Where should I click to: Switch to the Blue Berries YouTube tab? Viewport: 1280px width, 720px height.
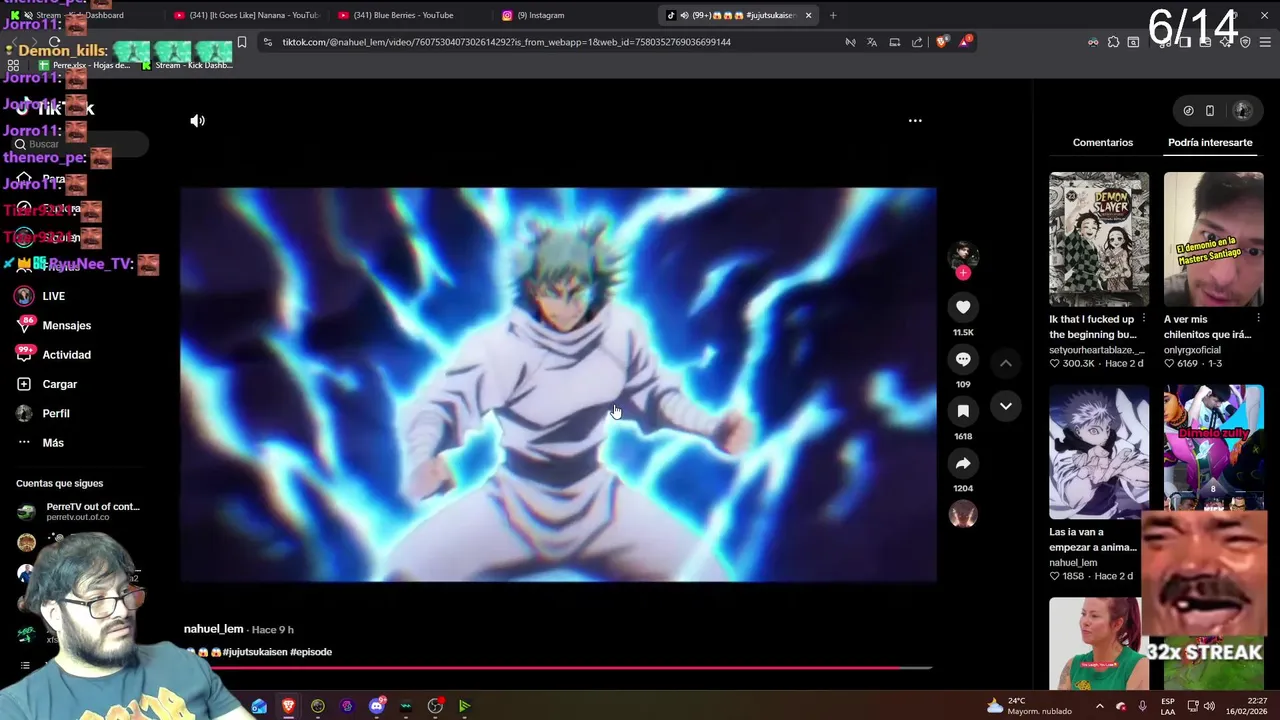(x=403, y=15)
